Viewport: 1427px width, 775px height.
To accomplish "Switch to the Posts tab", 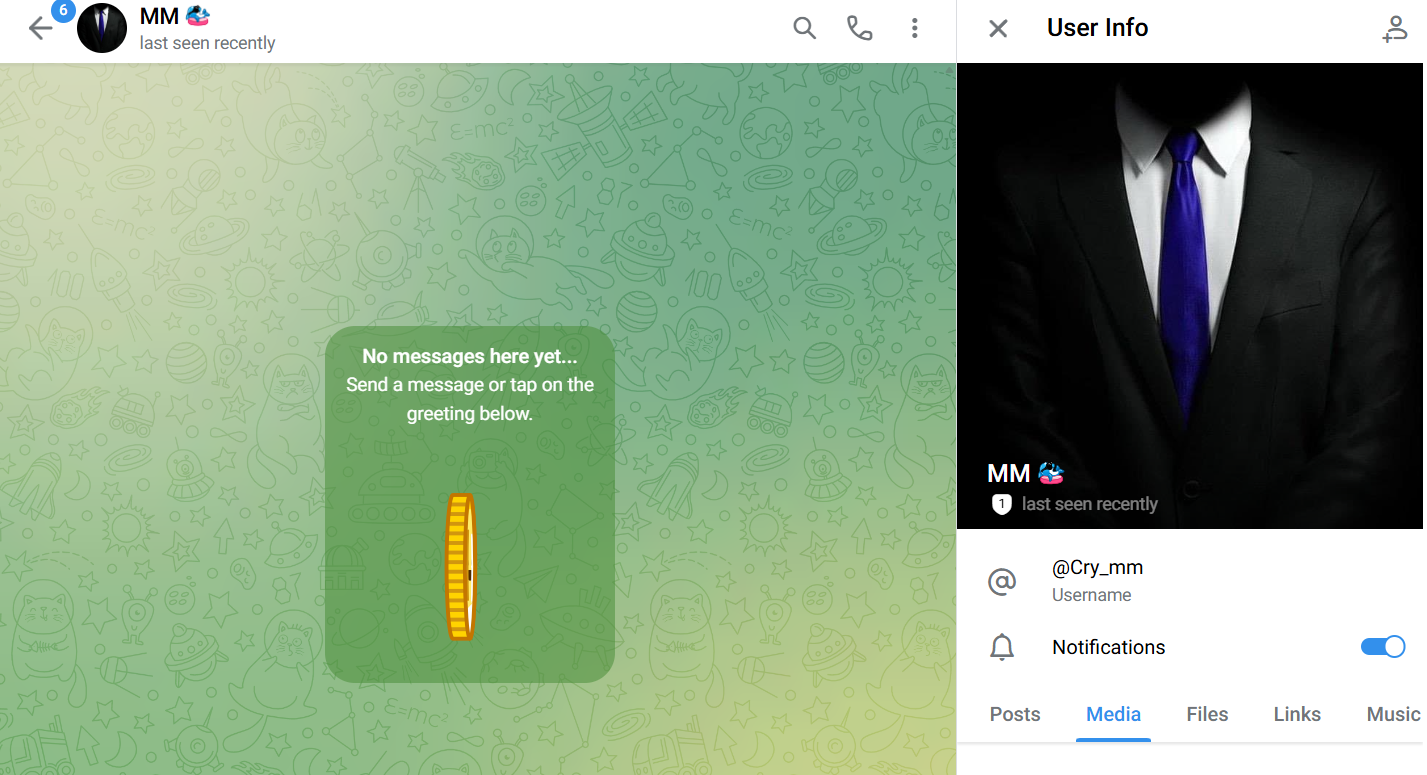I will pos(1015,714).
